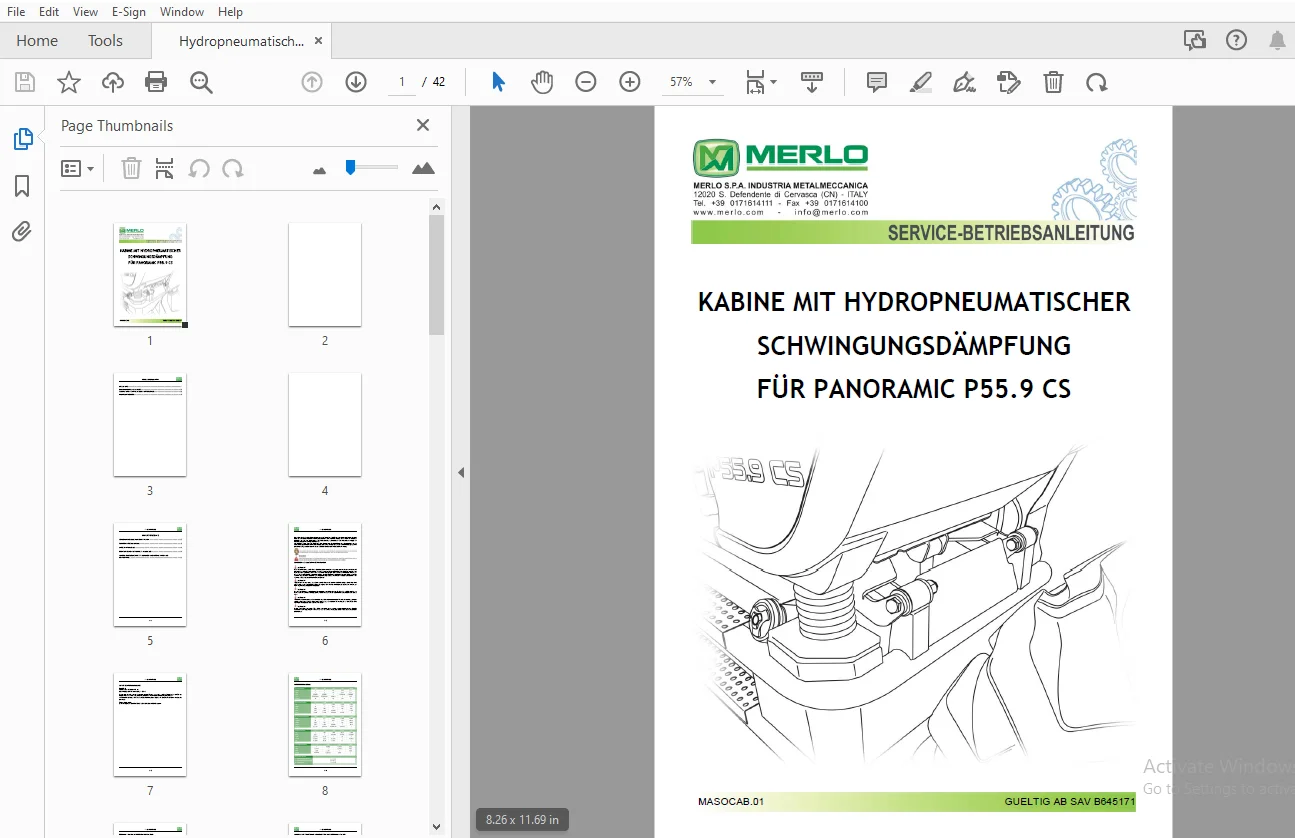Screen dimensions: 1295x838
Task: Select page 5 thumbnail
Action: (150, 575)
